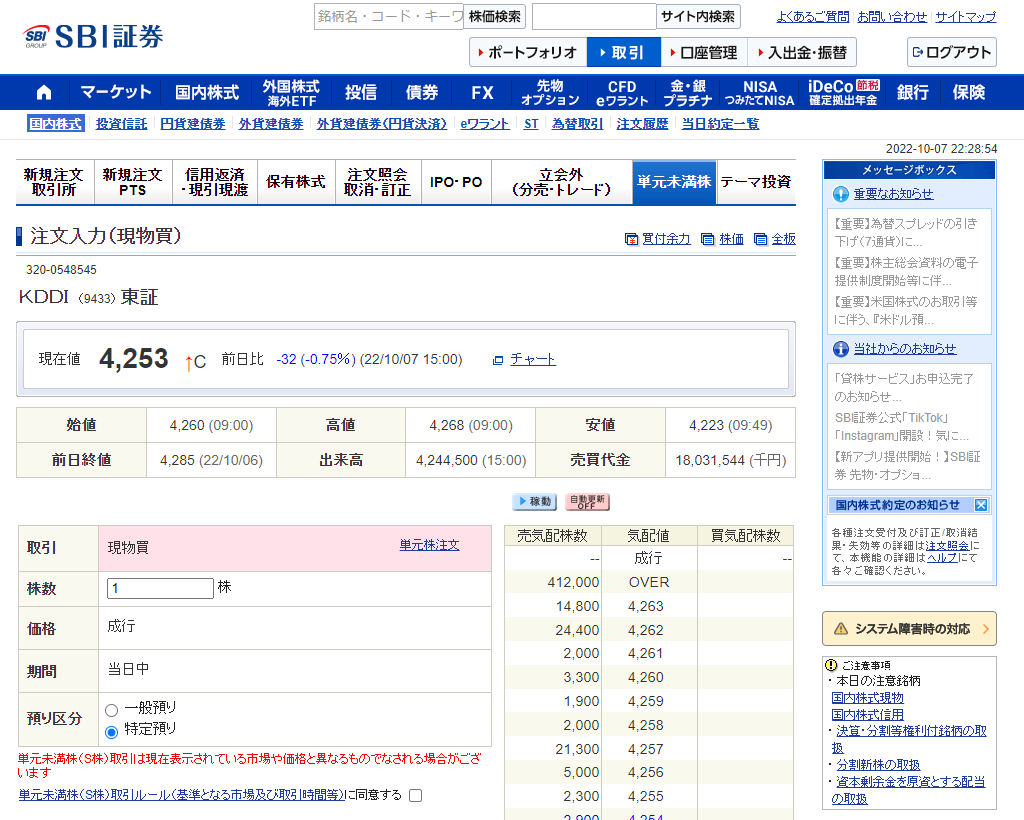Open the 単元株注文 link

(428, 543)
